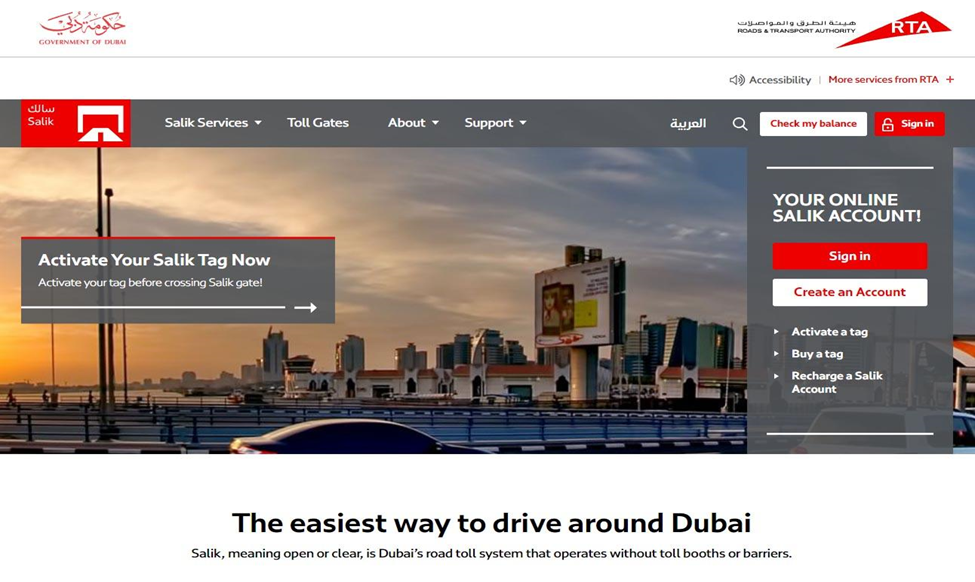This screenshot has height=582, width=975.
Task: Open the search magnifier icon
Action: [739, 124]
